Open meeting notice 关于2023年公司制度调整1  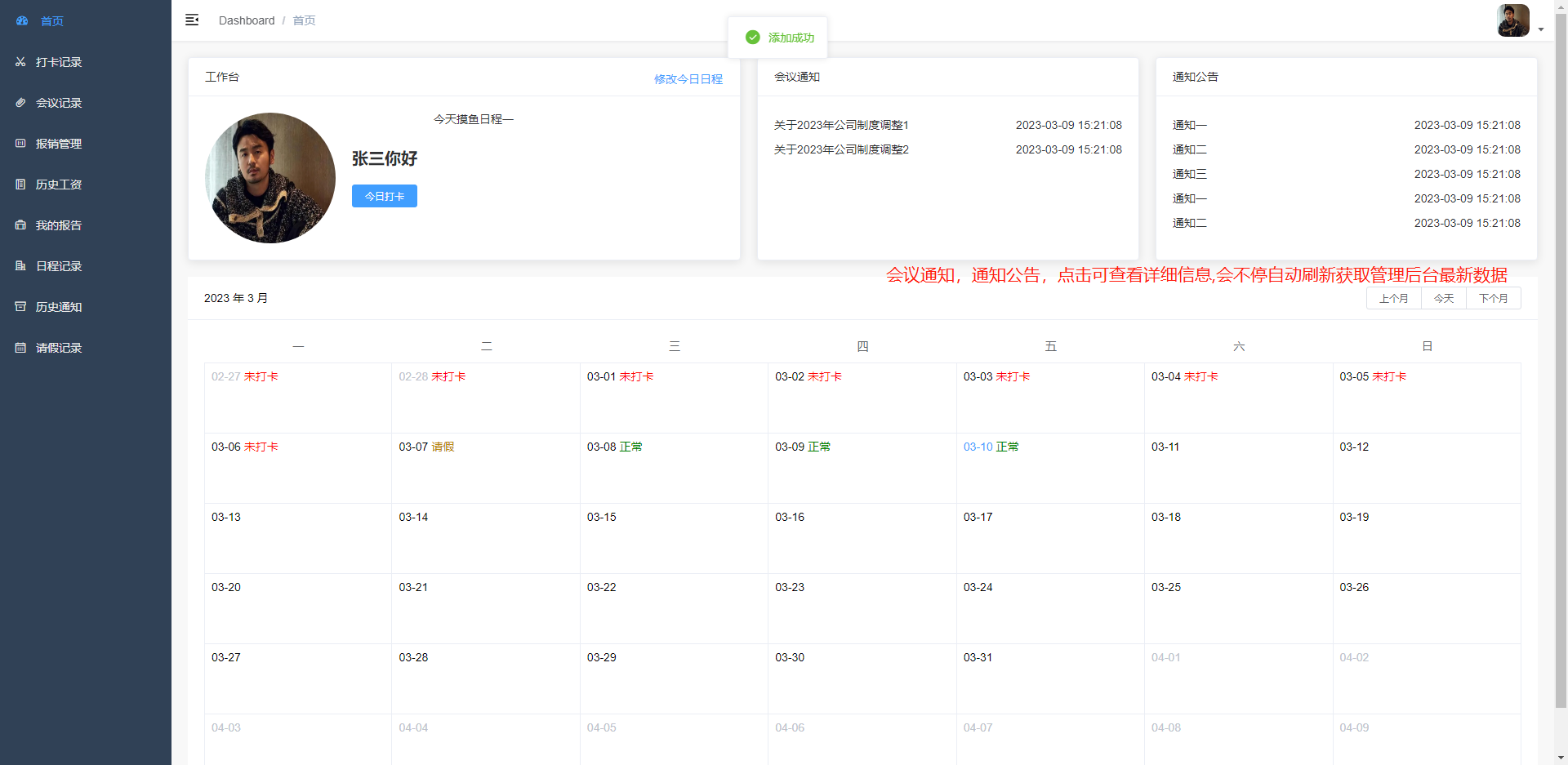(841, 125)
